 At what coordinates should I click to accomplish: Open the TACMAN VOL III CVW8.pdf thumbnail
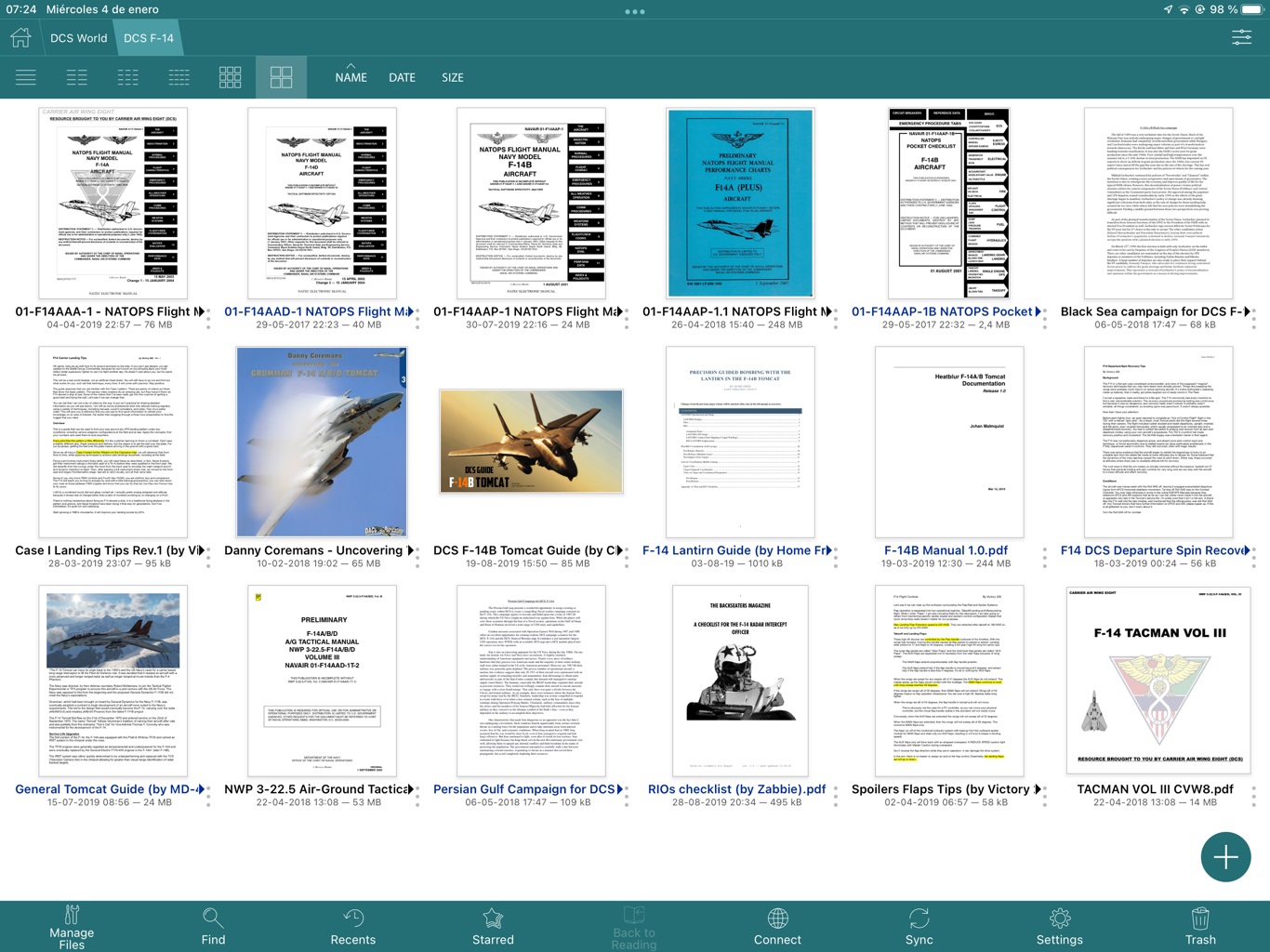point(1158,681)
